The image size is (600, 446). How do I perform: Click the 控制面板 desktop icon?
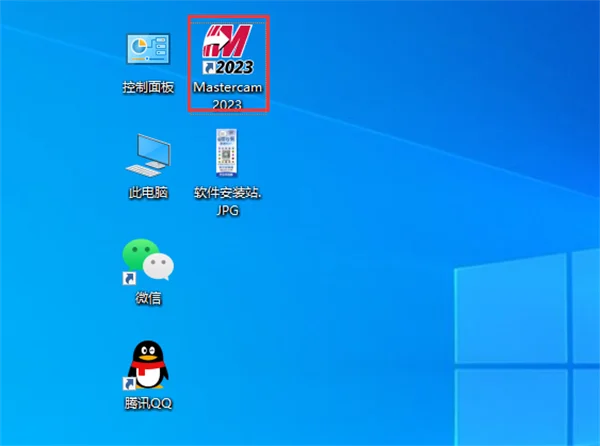148,49
